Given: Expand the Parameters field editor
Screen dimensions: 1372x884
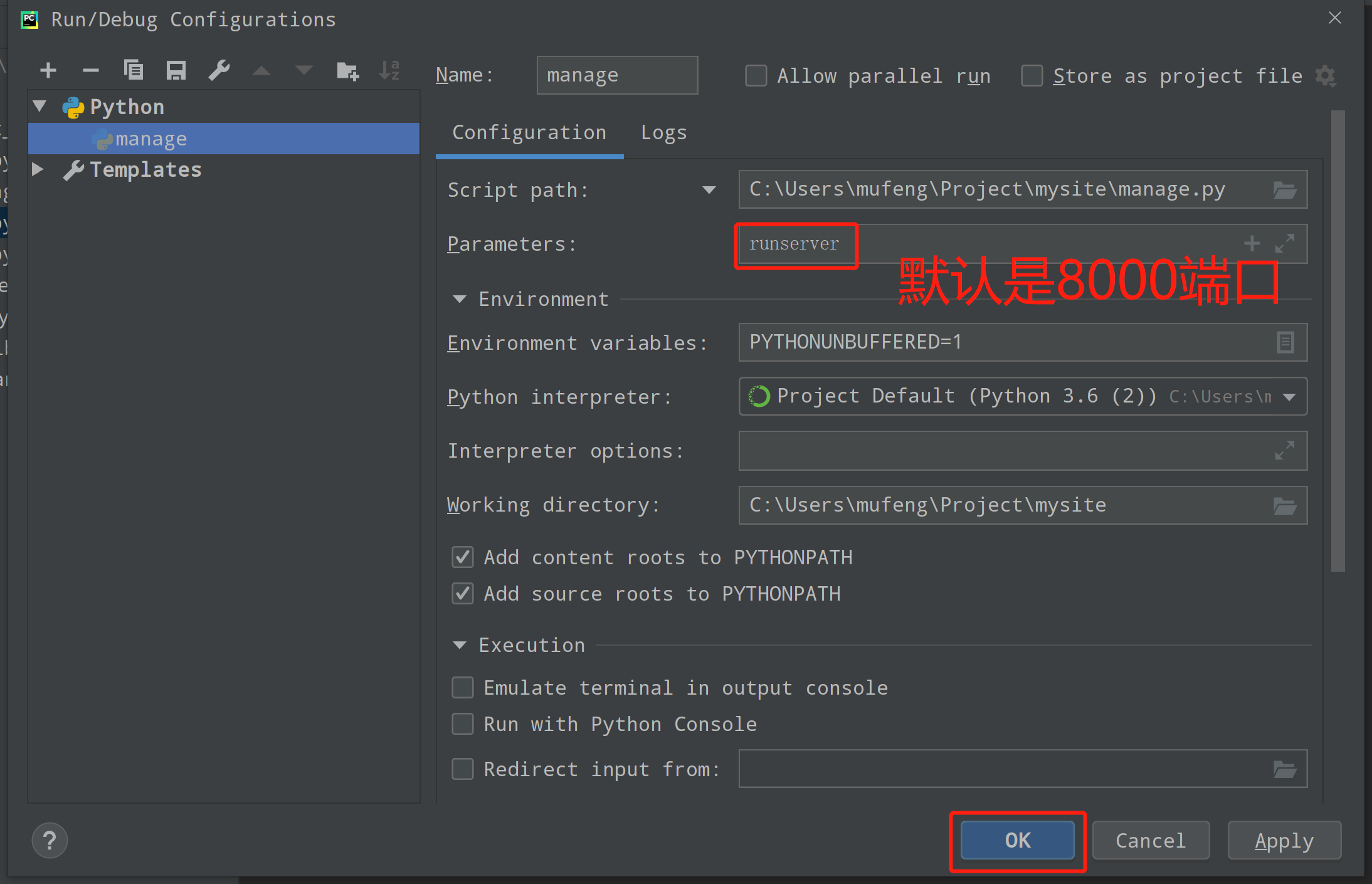Looking at the screenshot, I should coord(1285,243).
